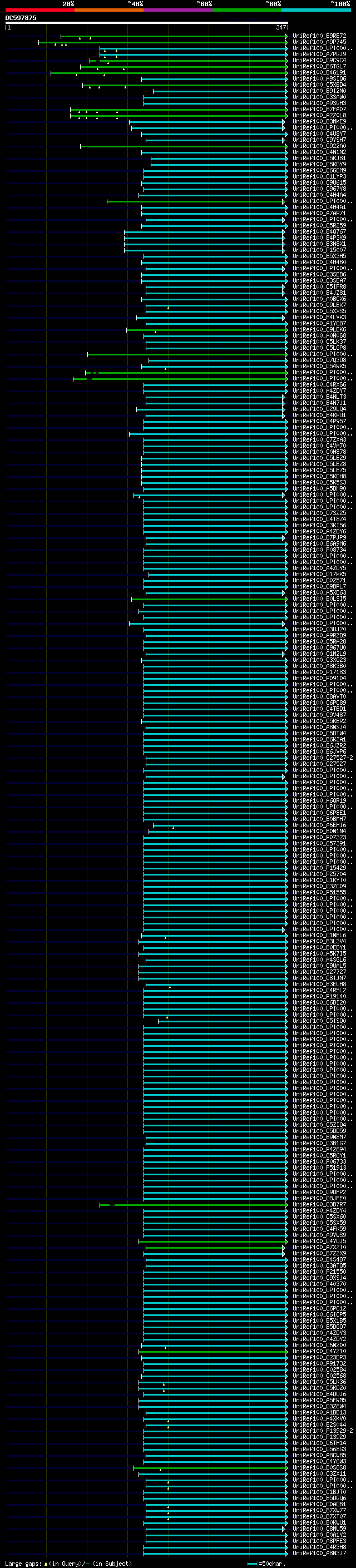The height and width of the screenshot is (1568, 356).
Task: Open hit UniRef100_A9P745
Action: tap(319, 42)
